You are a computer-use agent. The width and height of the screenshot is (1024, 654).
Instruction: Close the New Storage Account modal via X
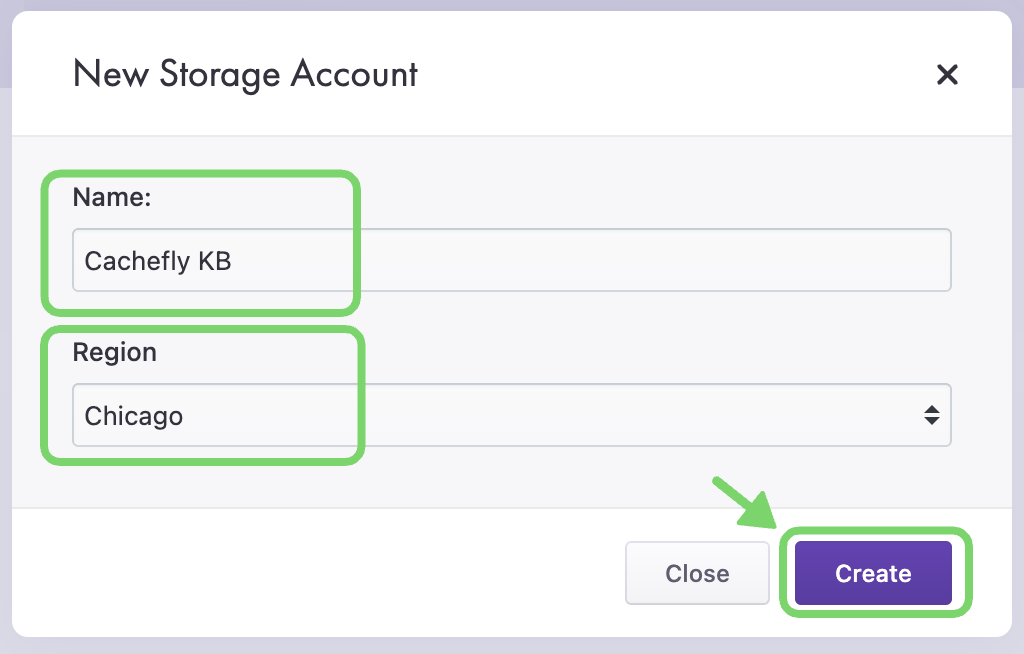tap(946, 74)
